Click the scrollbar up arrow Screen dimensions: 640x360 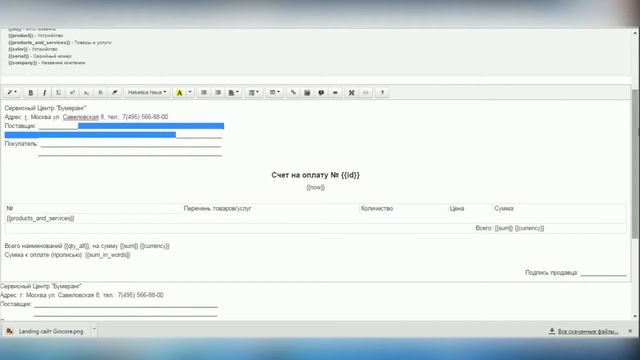pos(635,33)
